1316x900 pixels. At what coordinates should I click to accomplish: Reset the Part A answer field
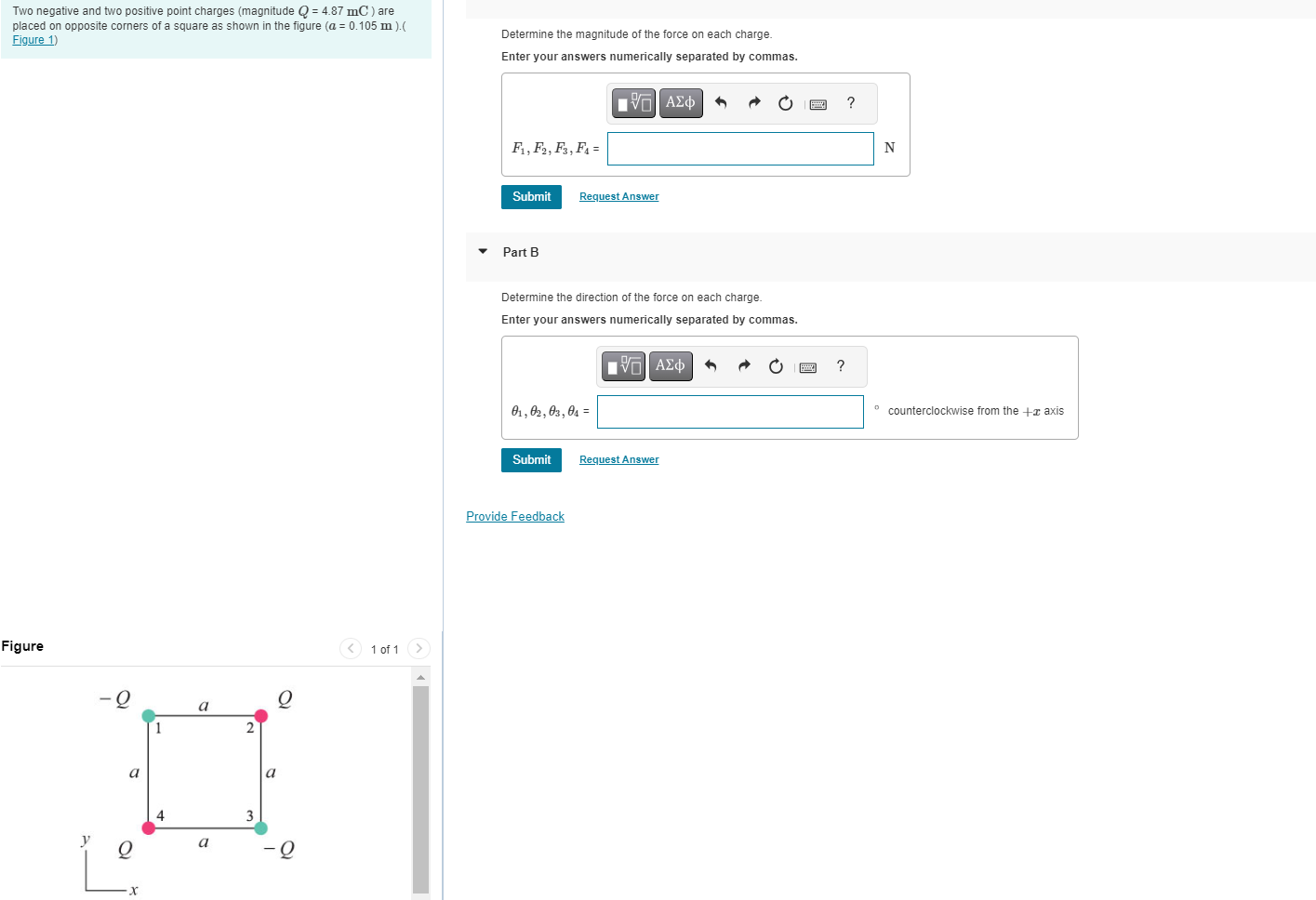click(785, 102)
